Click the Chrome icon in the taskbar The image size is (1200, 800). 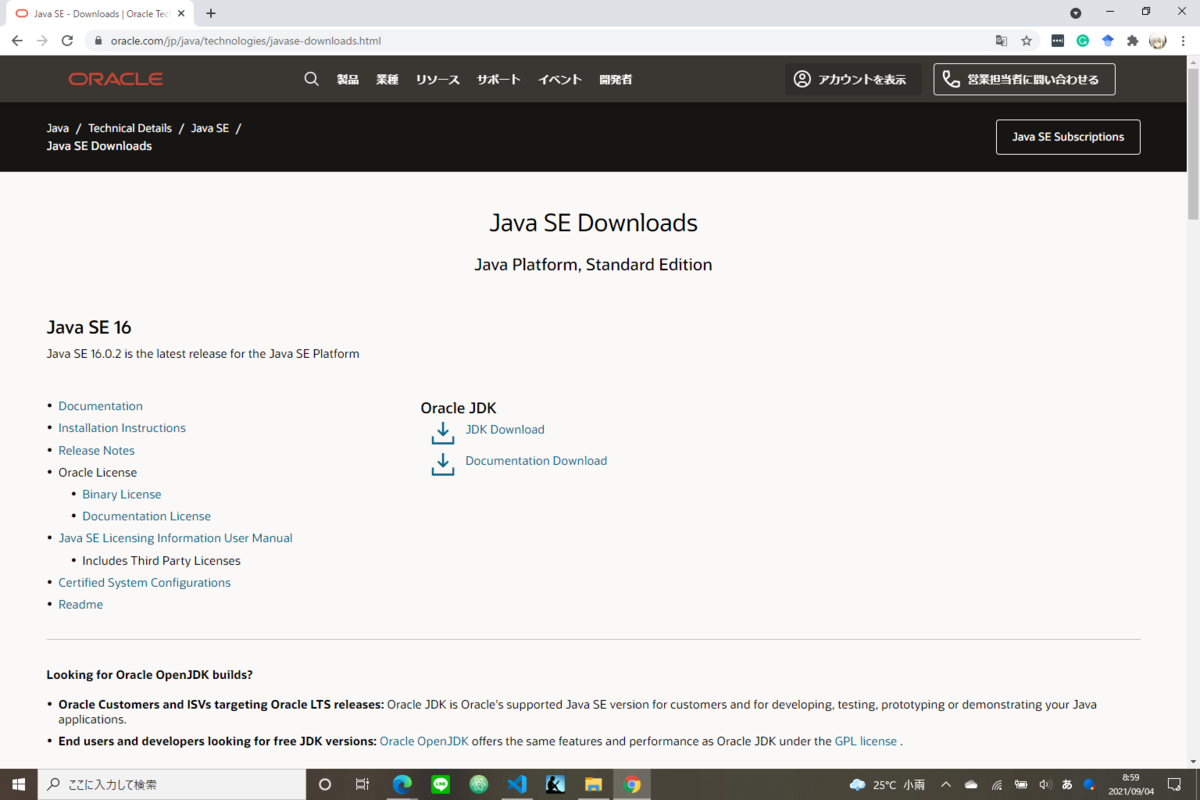tap(632, 785)
